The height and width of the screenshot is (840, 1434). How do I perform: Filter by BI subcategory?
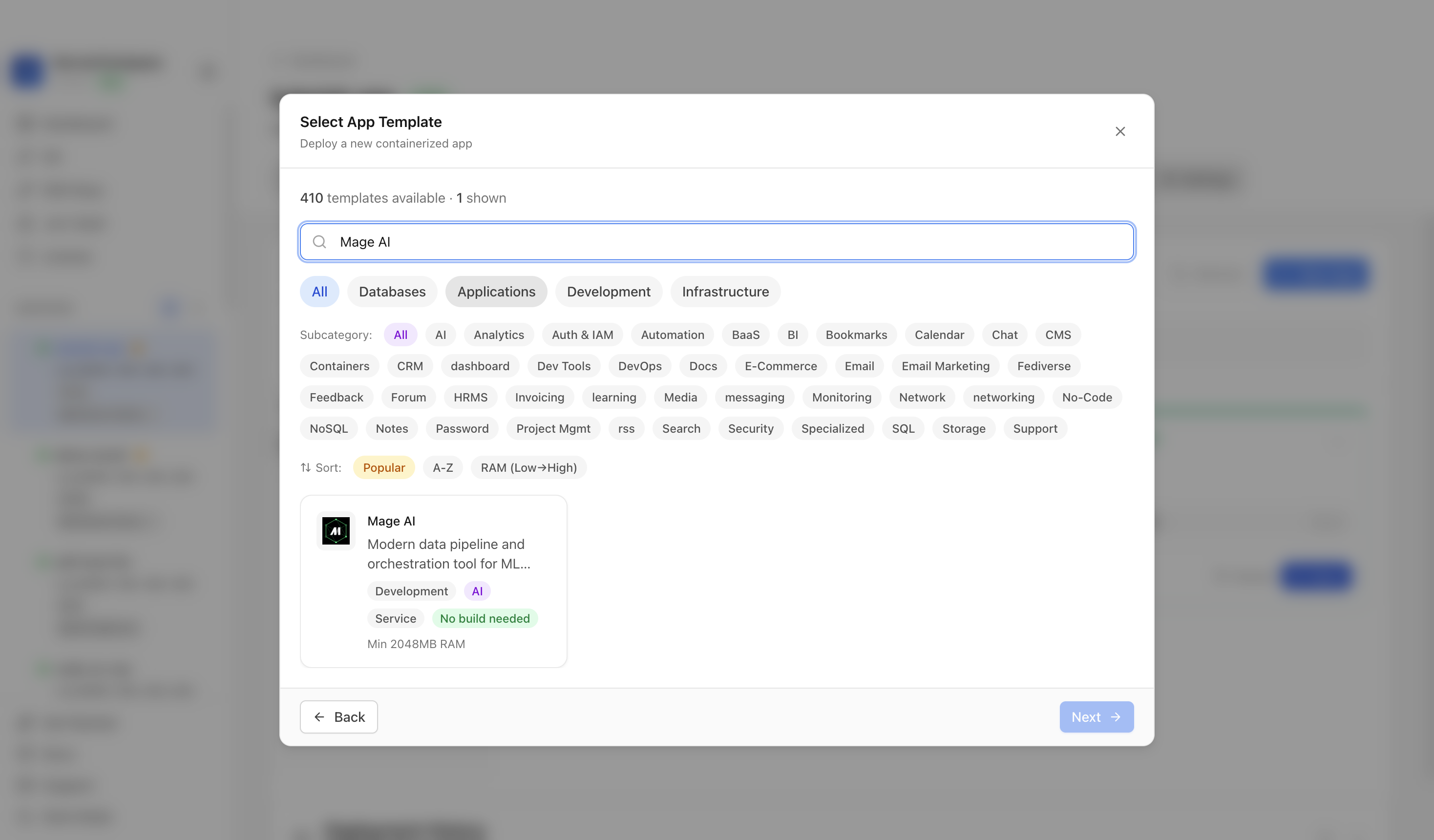[793, 335]
